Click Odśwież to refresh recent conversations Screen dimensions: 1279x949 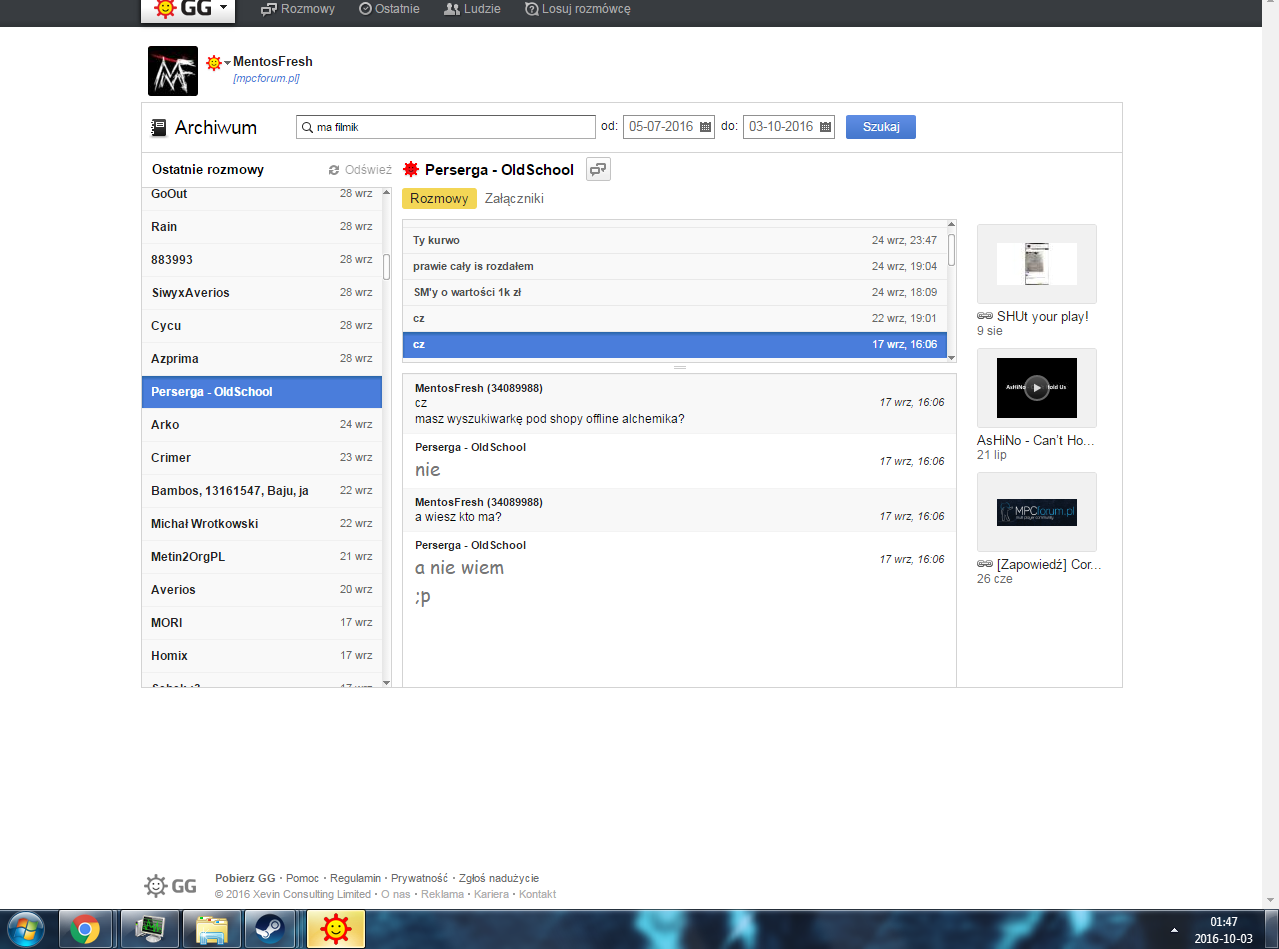coord(360,170)
